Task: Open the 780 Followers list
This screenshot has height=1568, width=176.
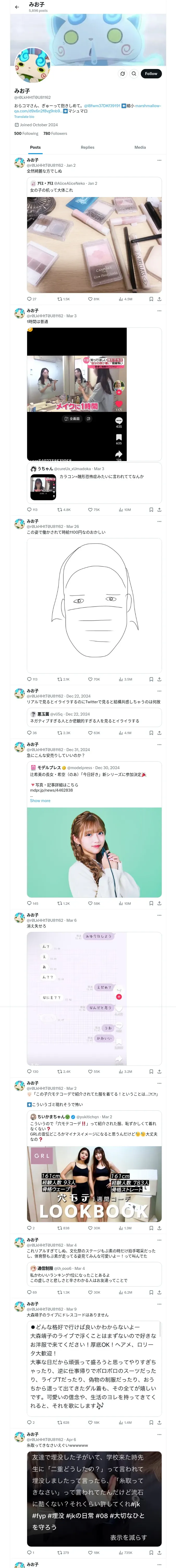Action: (x=55, y=133)
